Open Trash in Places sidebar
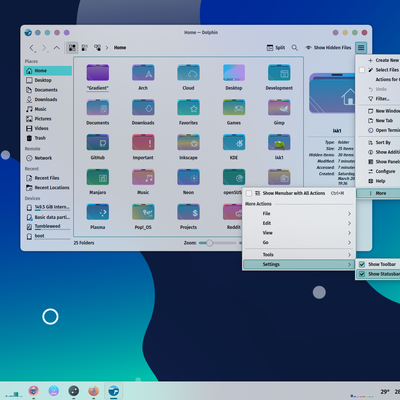This screenshot has width=400, height=400. point(48,138)
